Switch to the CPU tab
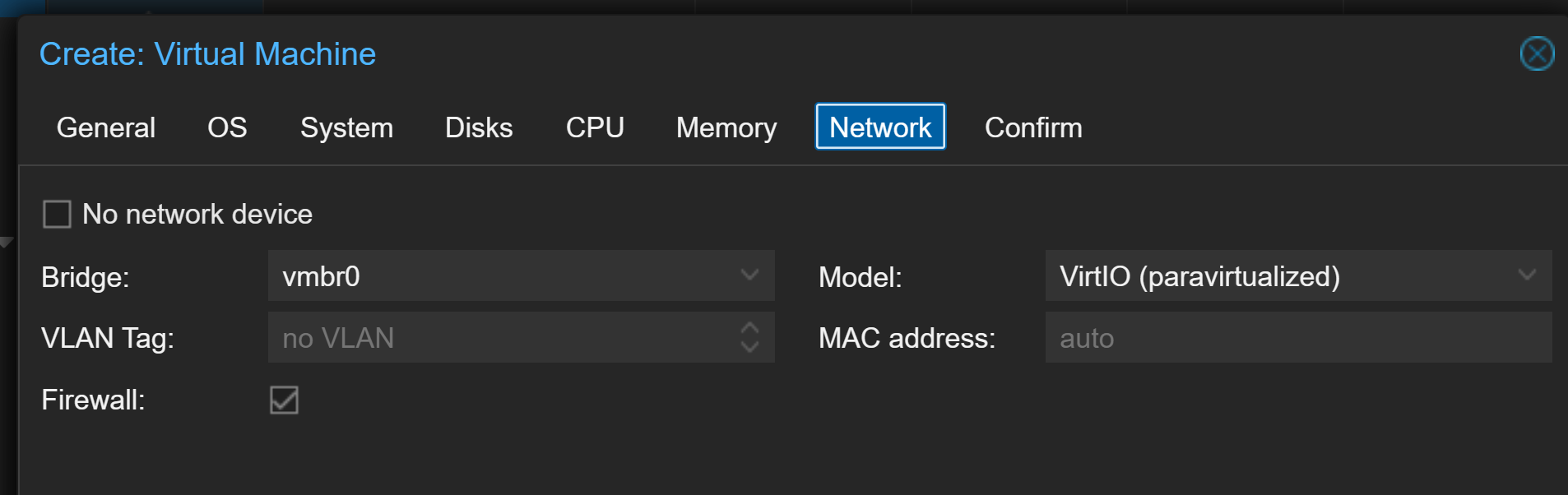This screenshot has width=1568, height=495. (x=595, y=127)
